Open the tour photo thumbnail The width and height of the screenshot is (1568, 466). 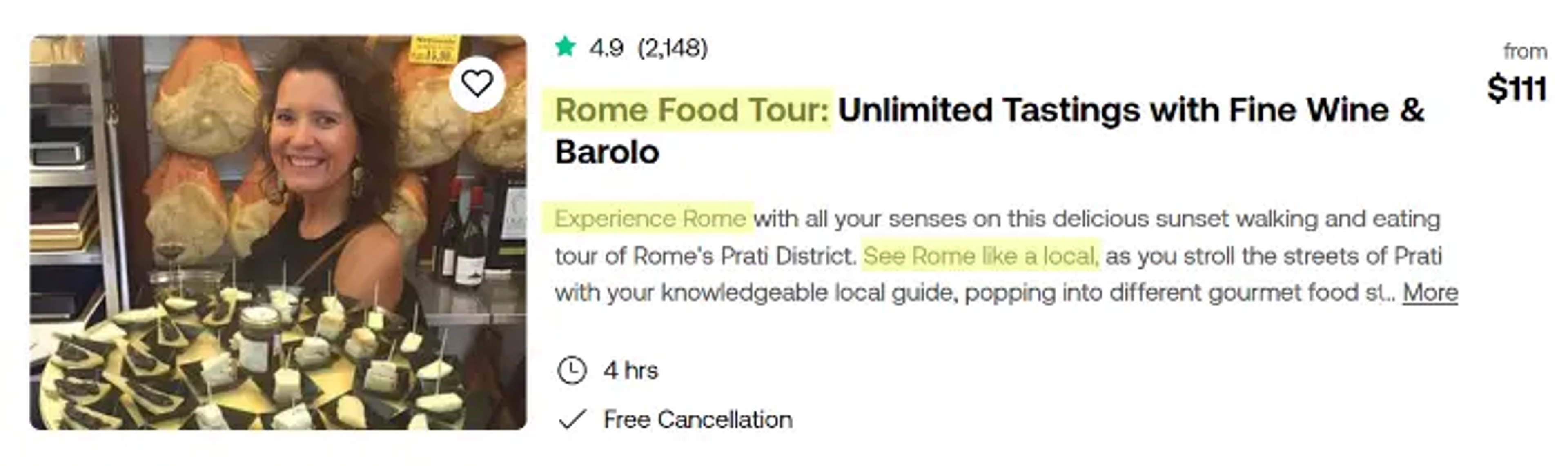278,233
